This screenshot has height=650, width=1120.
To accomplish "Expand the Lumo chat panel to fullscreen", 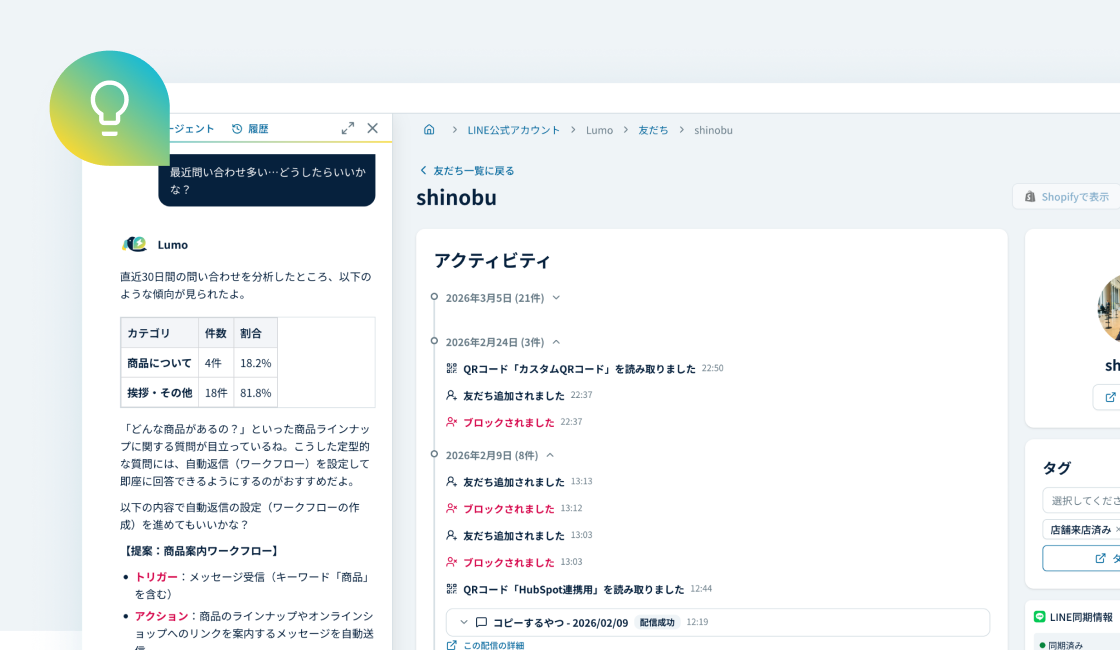I will (x=348, y=128).
